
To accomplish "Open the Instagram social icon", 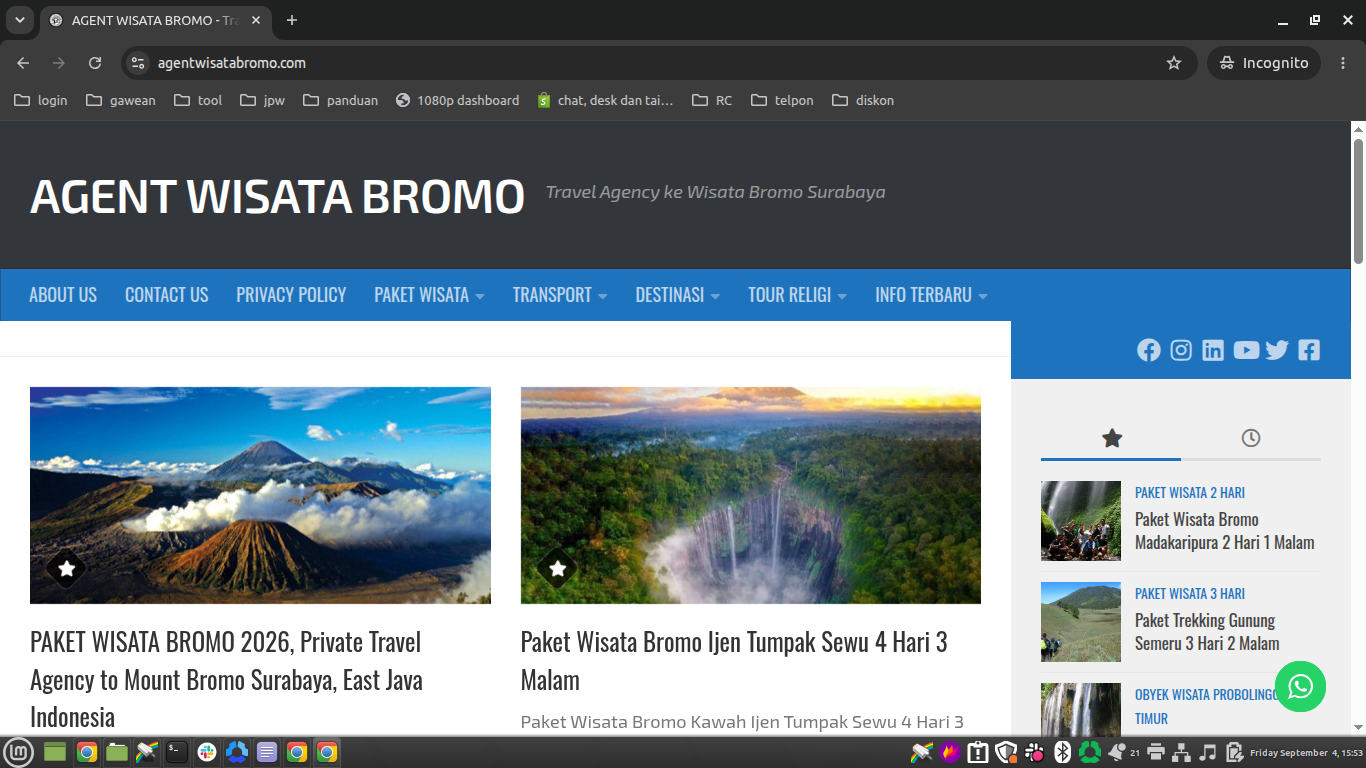I will click(1181, 350).
